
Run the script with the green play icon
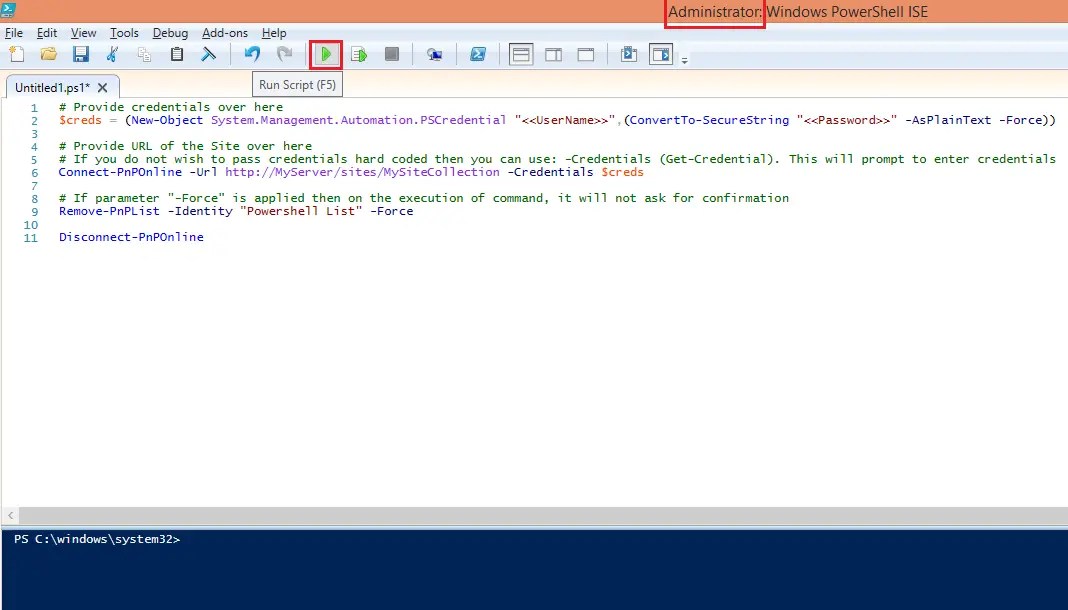coord(326,54)
